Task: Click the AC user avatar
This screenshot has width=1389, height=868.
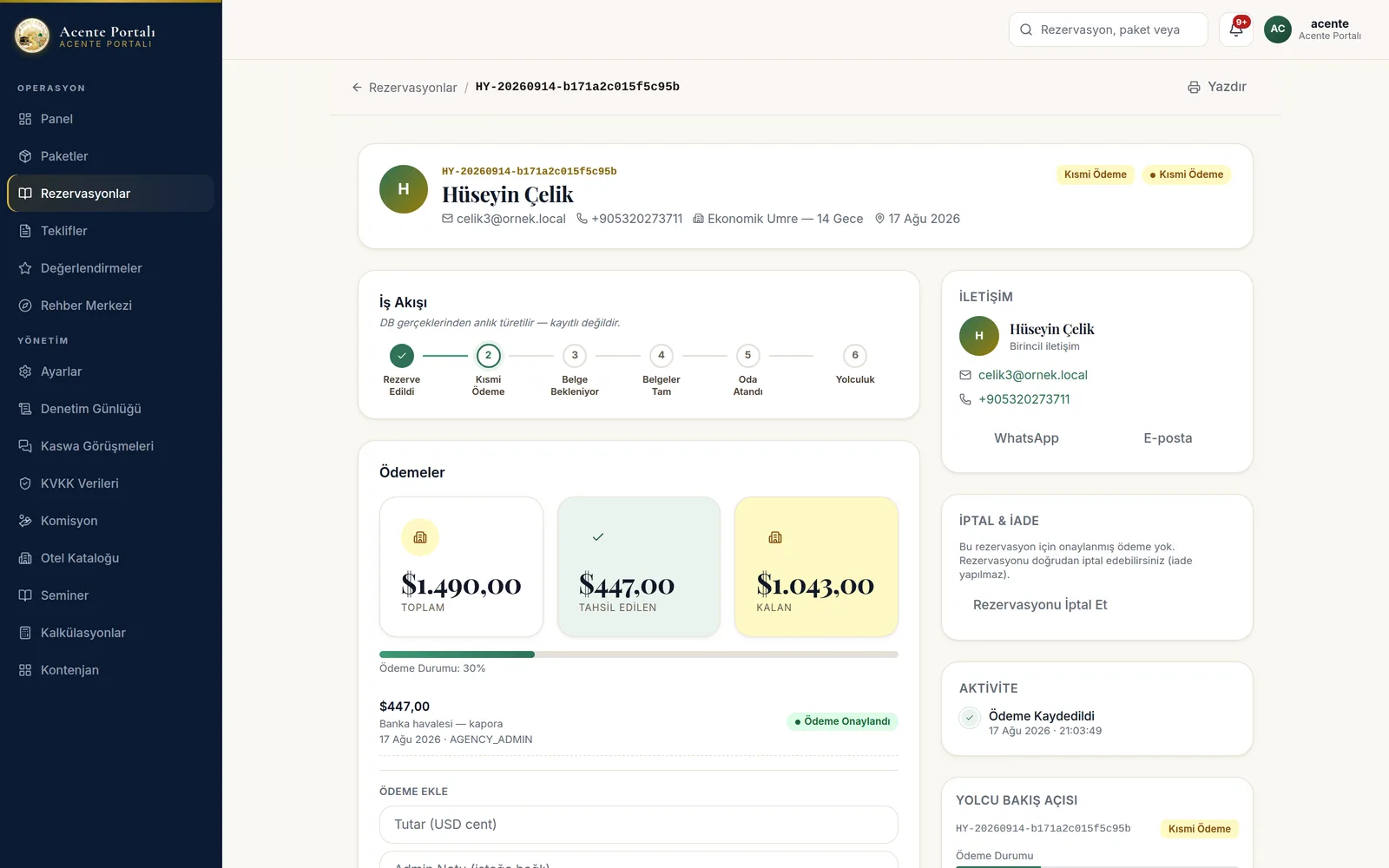Action: 1278,30
